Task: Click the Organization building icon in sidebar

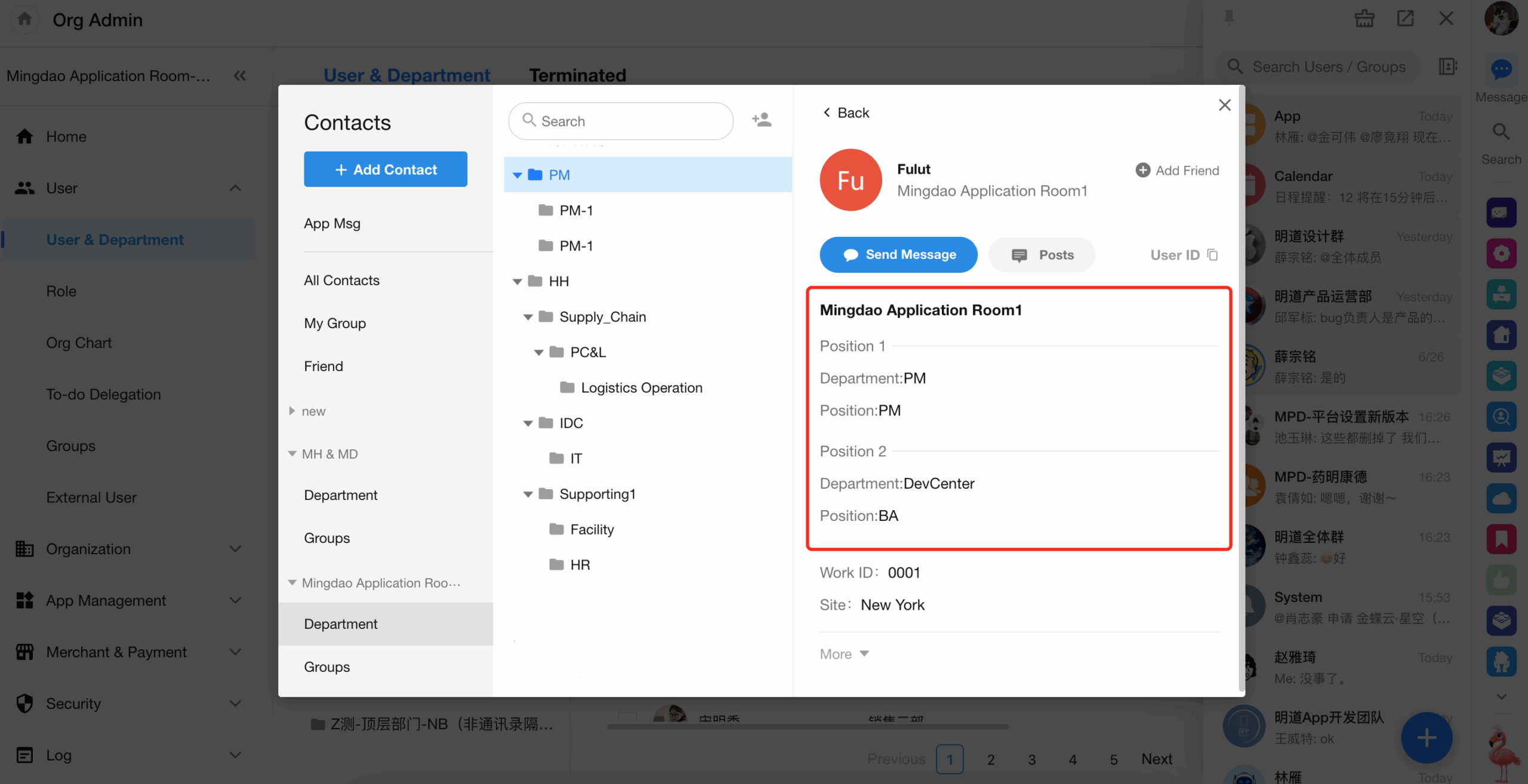Action: pos(24,549)
